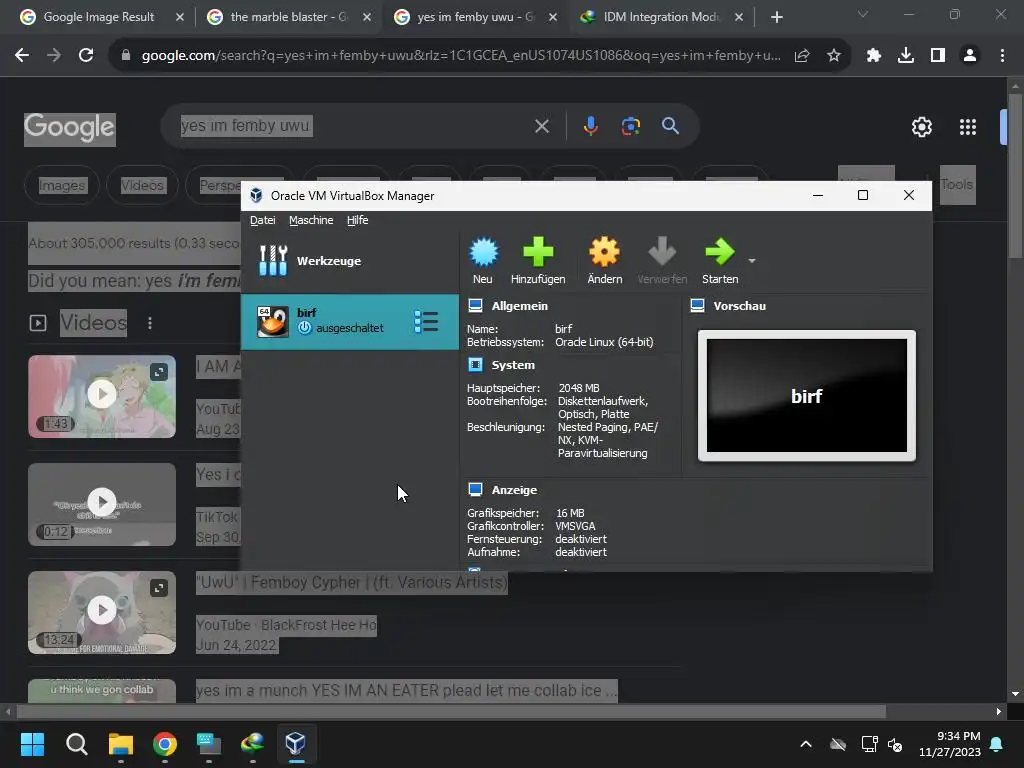Open Google quick settings gear

[x=921, y=127]
